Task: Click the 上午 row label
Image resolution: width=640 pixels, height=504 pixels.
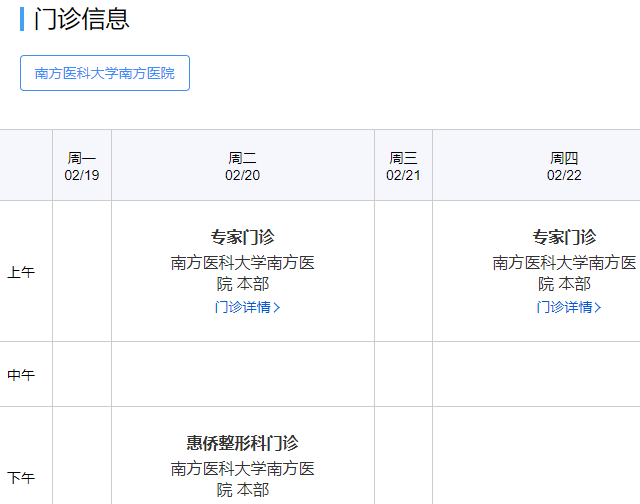Action: click(21, 272)
